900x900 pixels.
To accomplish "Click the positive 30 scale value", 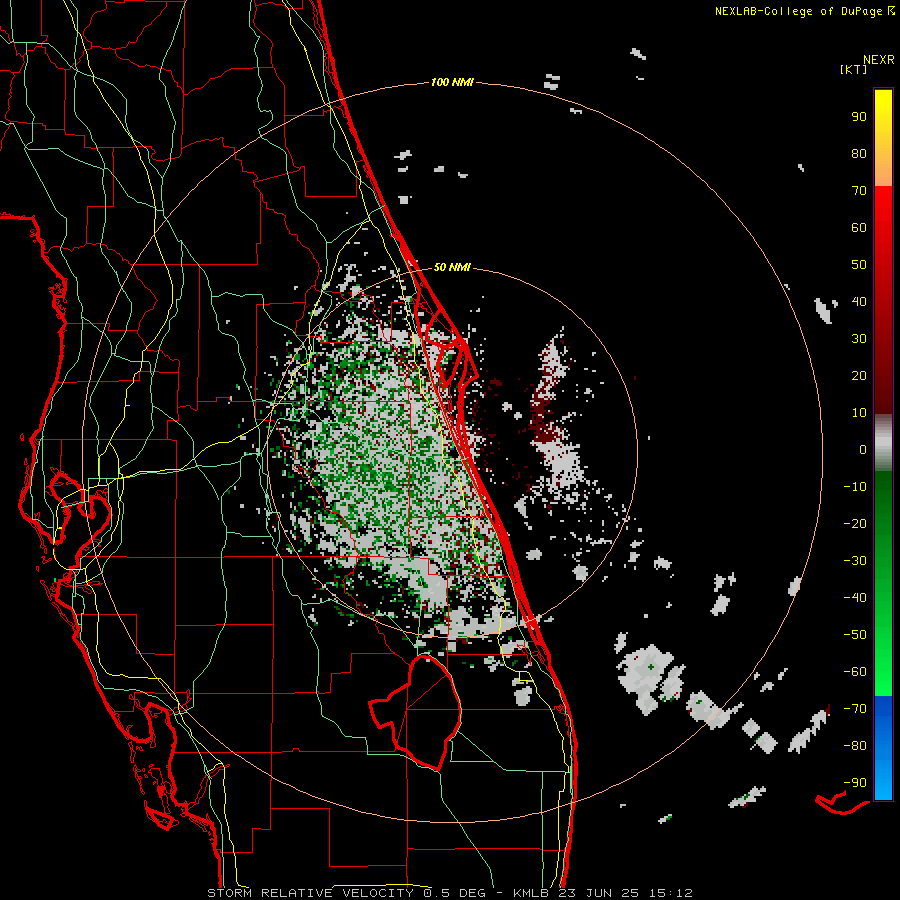I will tap(859, 339).
